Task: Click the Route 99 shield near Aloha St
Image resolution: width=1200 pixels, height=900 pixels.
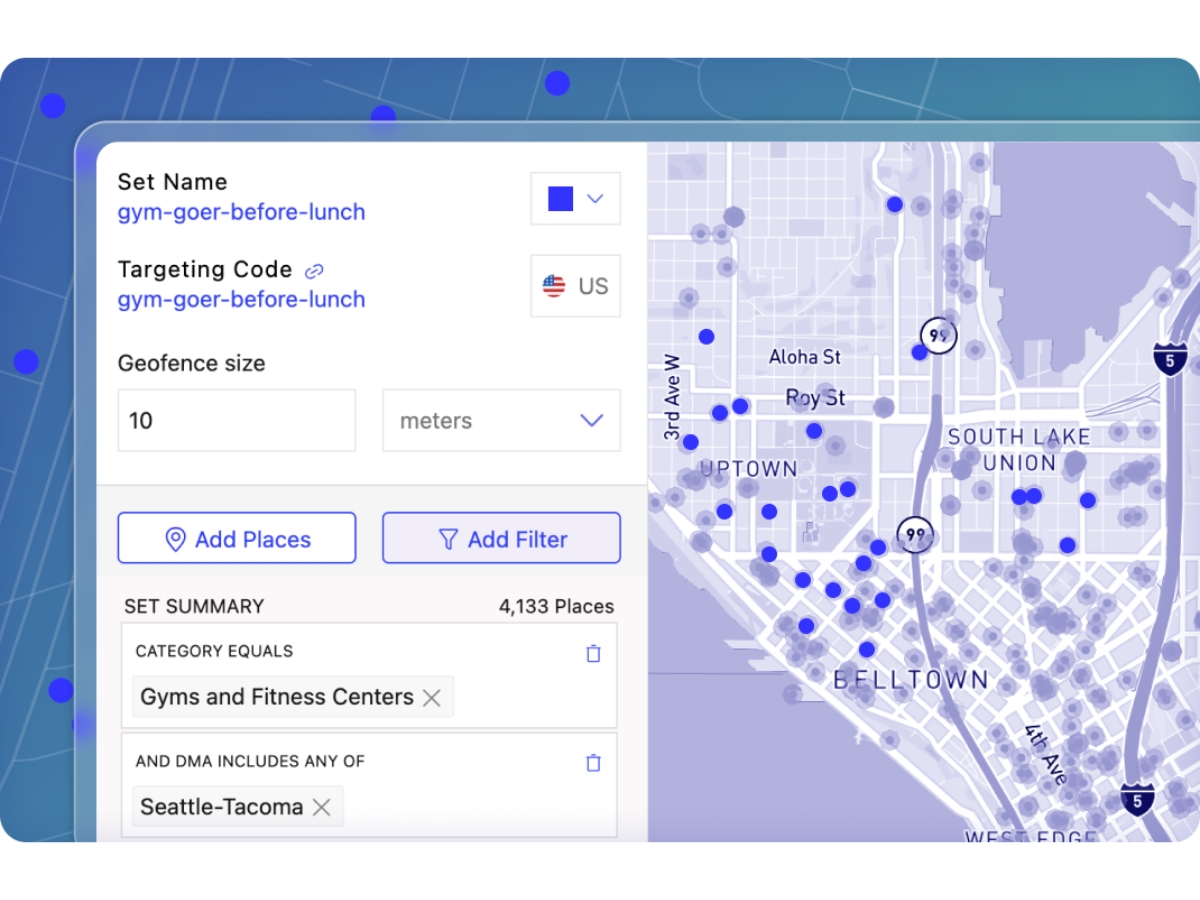Action: click(x=938, y=335)
